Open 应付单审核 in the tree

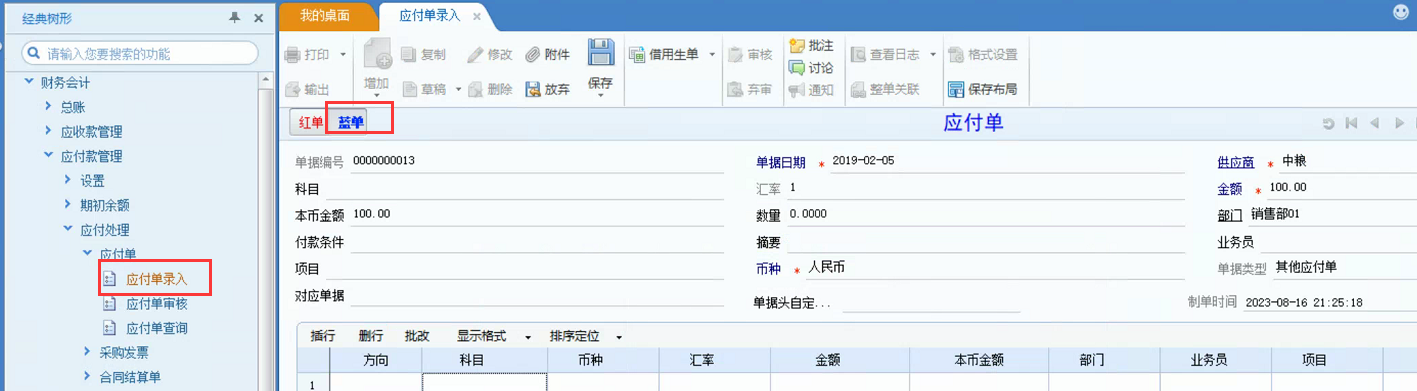[156, 304]
